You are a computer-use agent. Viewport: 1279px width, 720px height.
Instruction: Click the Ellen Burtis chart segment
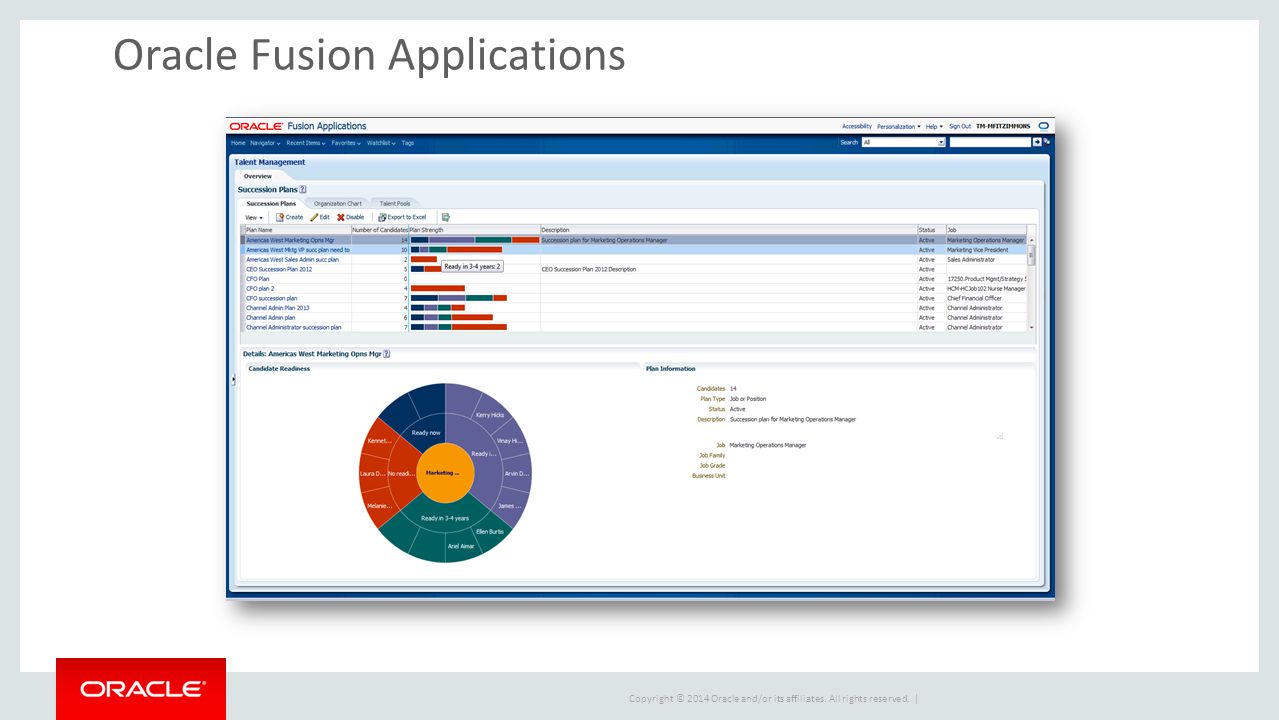(x=489, y=531)
